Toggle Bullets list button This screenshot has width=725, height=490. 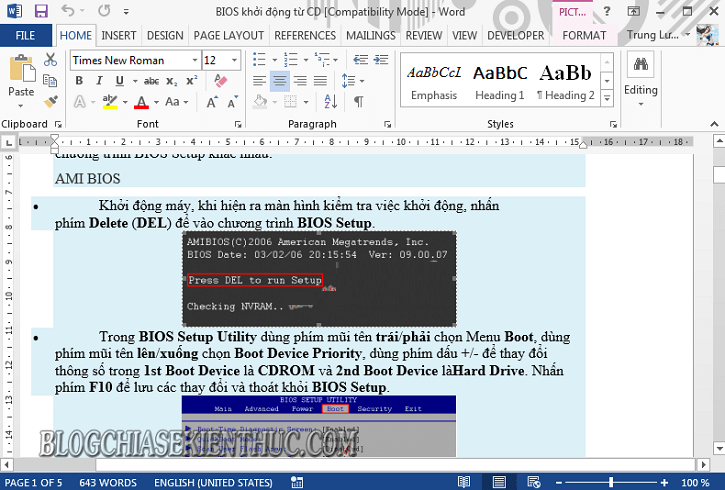[259, 60]
